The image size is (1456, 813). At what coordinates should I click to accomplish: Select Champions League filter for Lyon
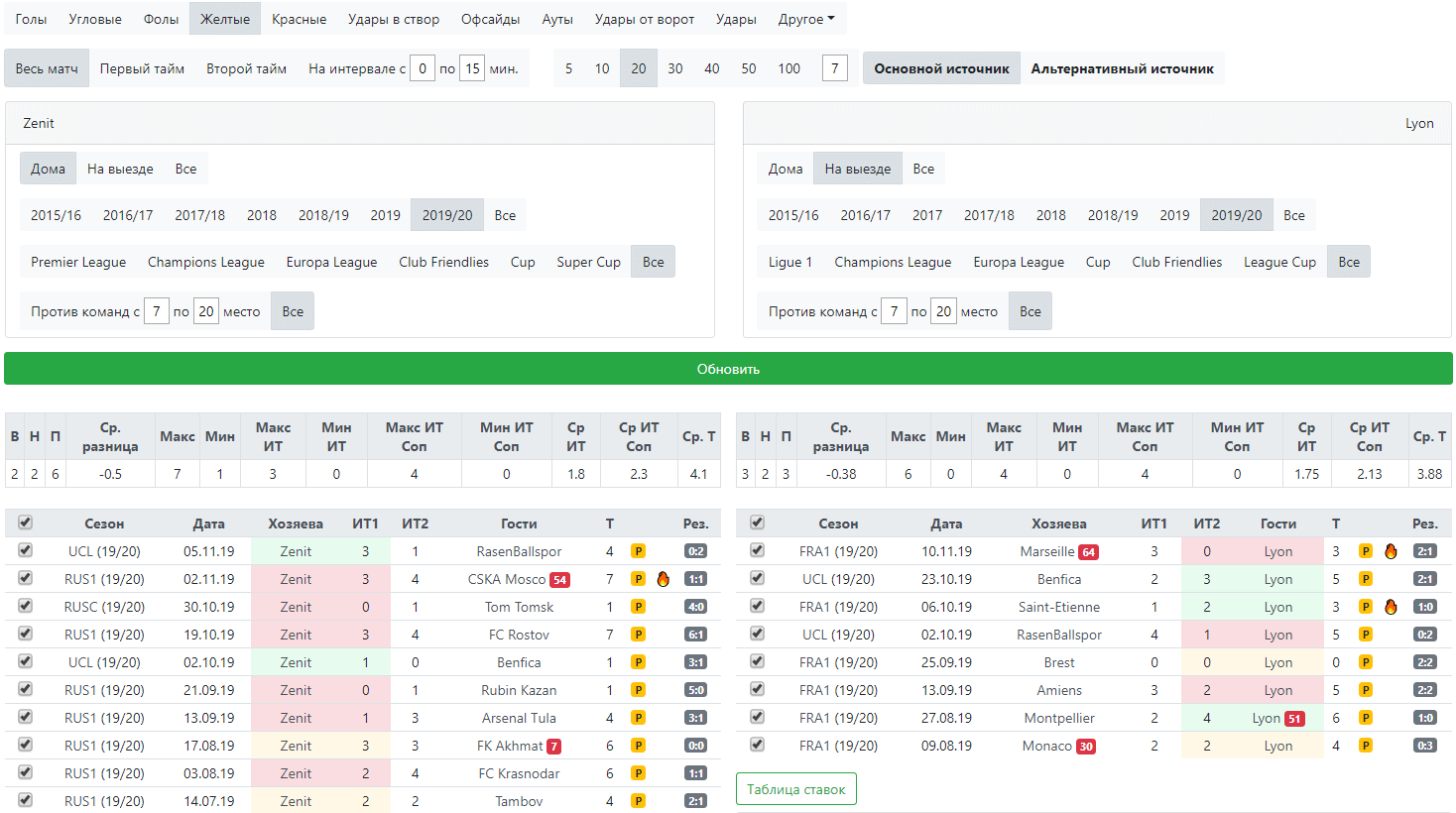tap(893, 262)
